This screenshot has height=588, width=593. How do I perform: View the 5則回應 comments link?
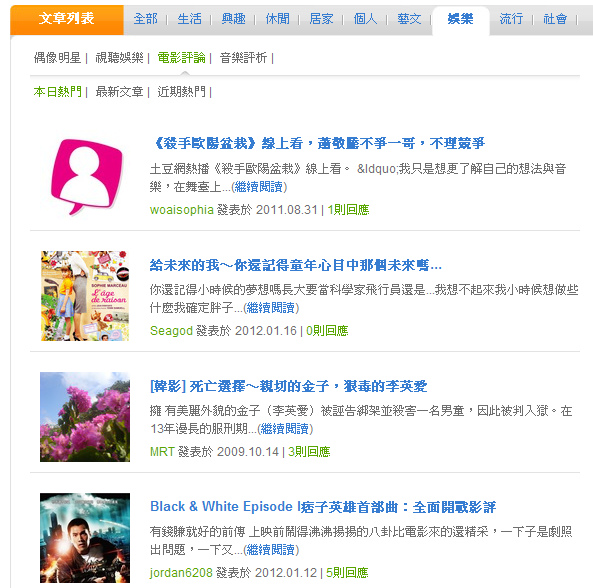point(347,572)
